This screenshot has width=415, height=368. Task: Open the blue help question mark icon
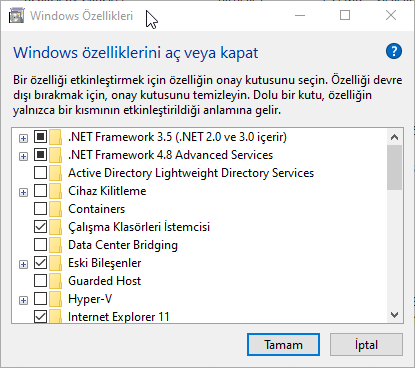(394, 51)
